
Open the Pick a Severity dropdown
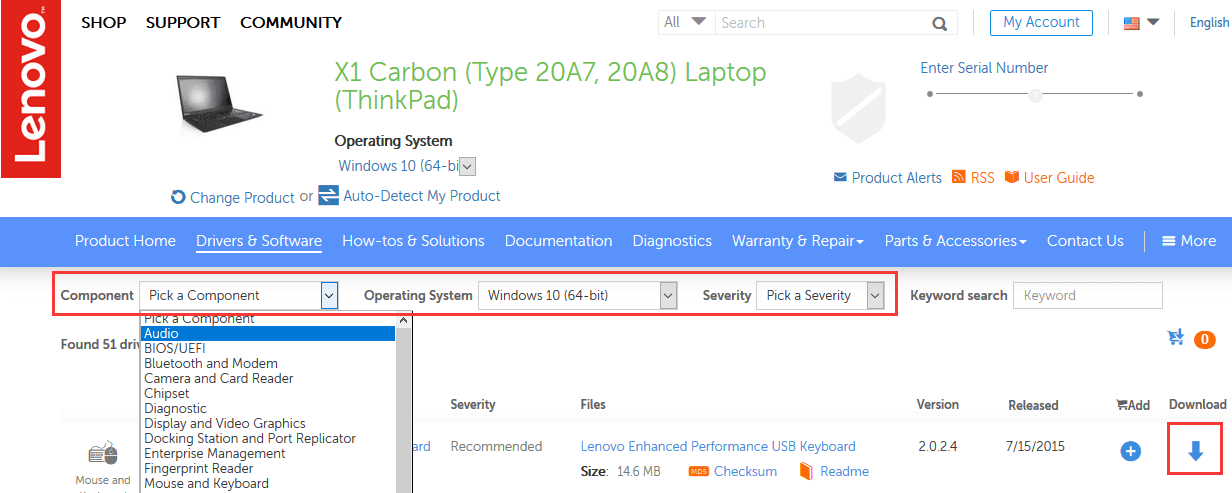tap(821, 295)
